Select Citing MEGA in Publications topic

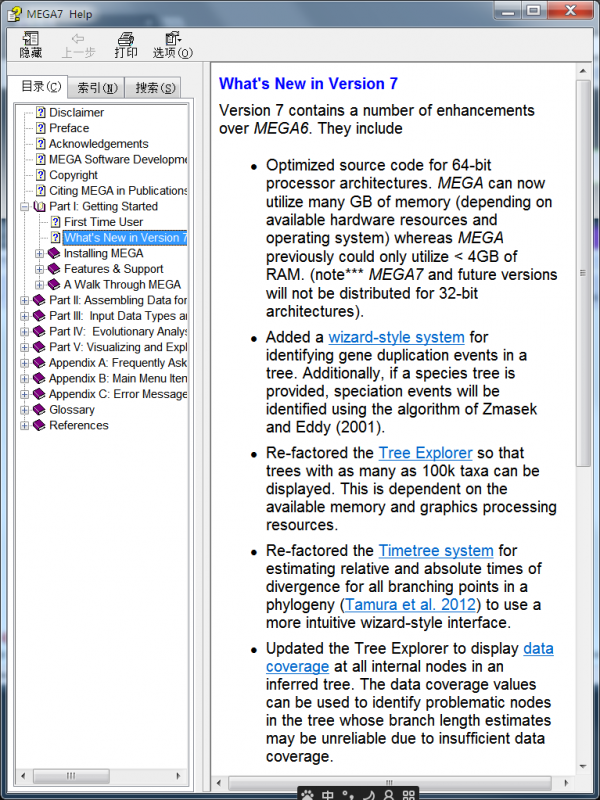pyautogui.click(x=118, y=191)
